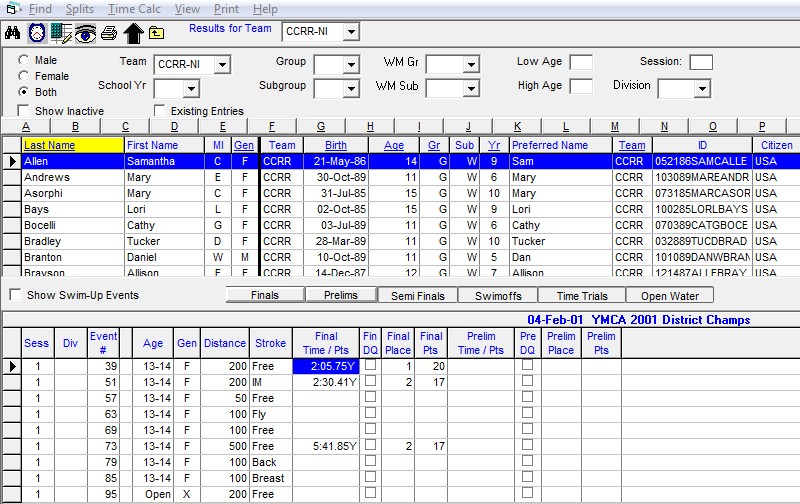Open the Results for Team dropdown
This screenshot has width=800, height=504.
point(349,33)
